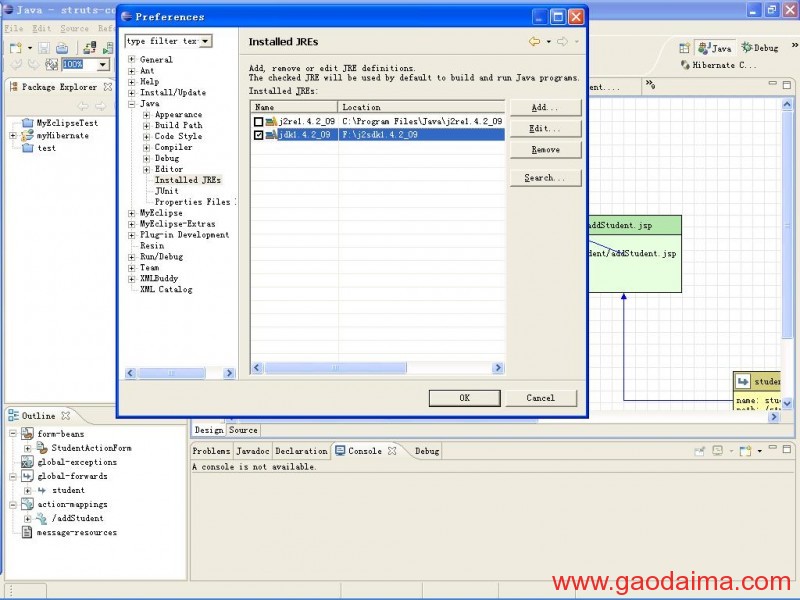
Task: Select the jdk1.4.2_09 location cell
Action: 422,135
